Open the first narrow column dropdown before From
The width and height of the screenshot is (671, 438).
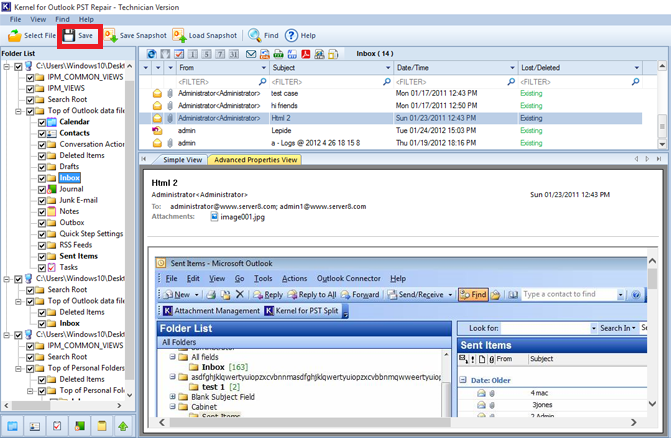[146, 68]
